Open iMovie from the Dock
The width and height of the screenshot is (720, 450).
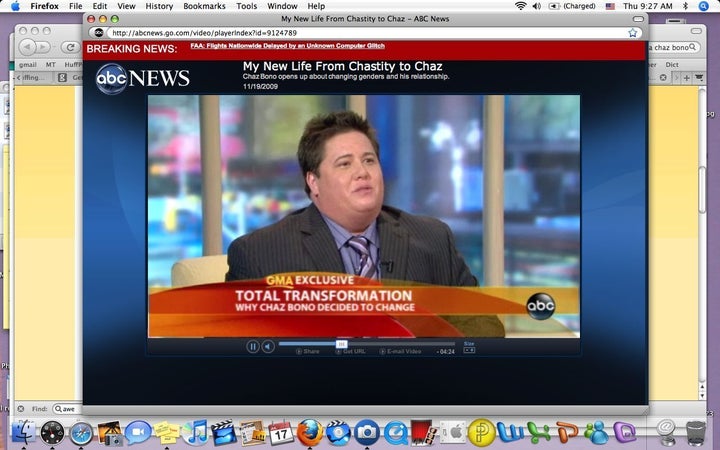(x=224, y=433)
